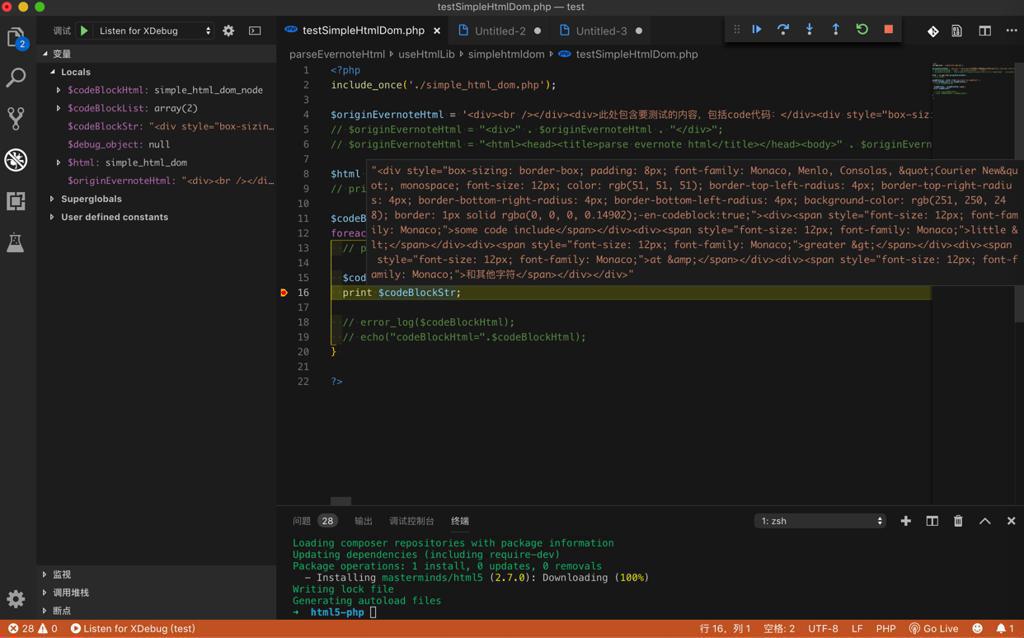Open launch.json via debug gear icon
The height and width of the screenshot is (638, 1024).
point(228,31)
